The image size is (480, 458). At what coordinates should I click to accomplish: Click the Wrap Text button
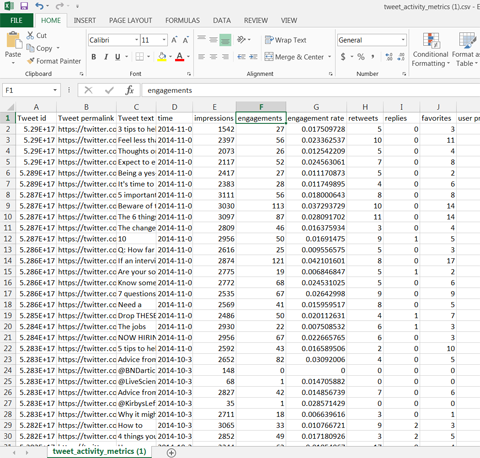tap(286, 40)
